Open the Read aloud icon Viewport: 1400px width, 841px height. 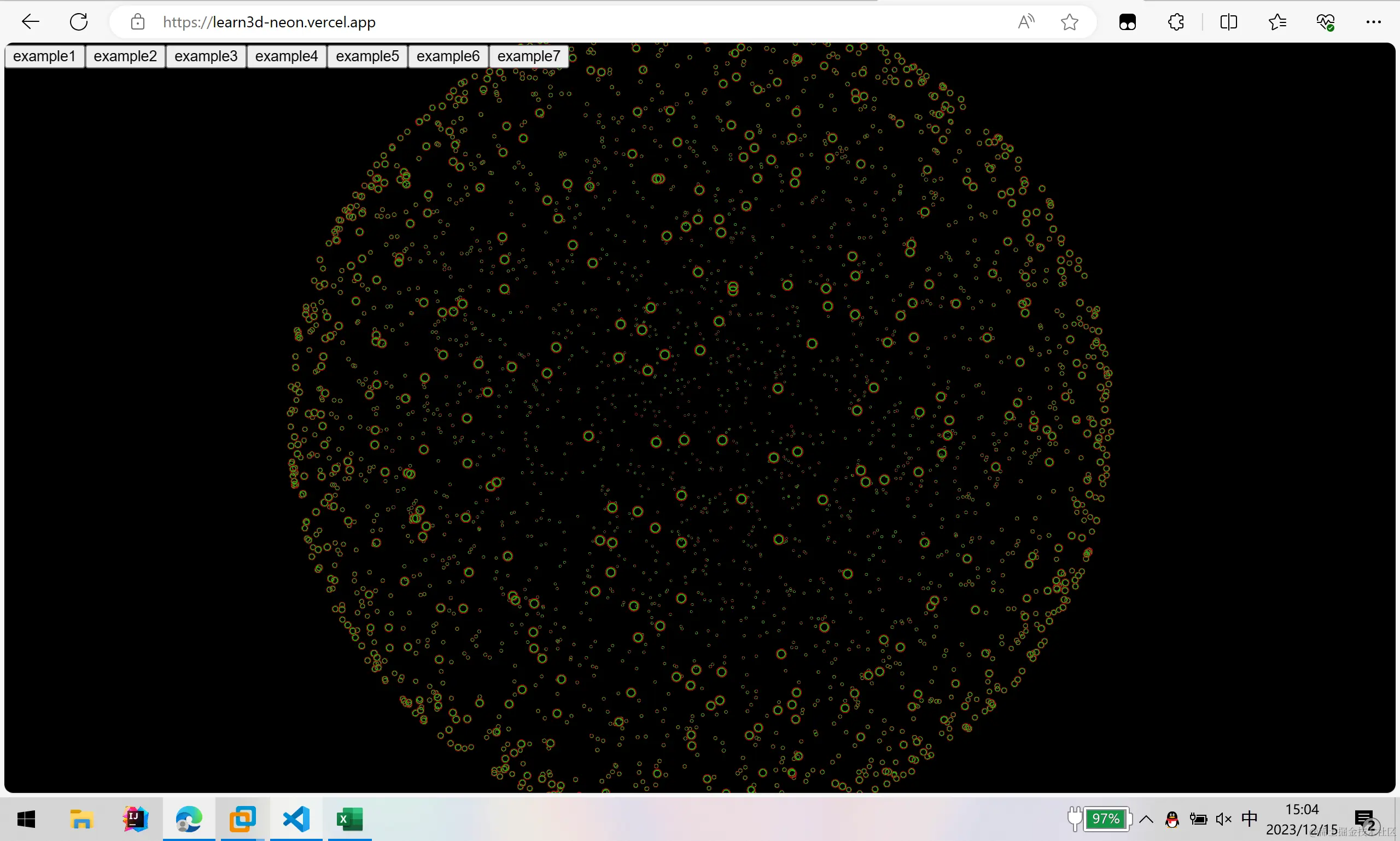pyautogui.click(x=1025, y=22)
